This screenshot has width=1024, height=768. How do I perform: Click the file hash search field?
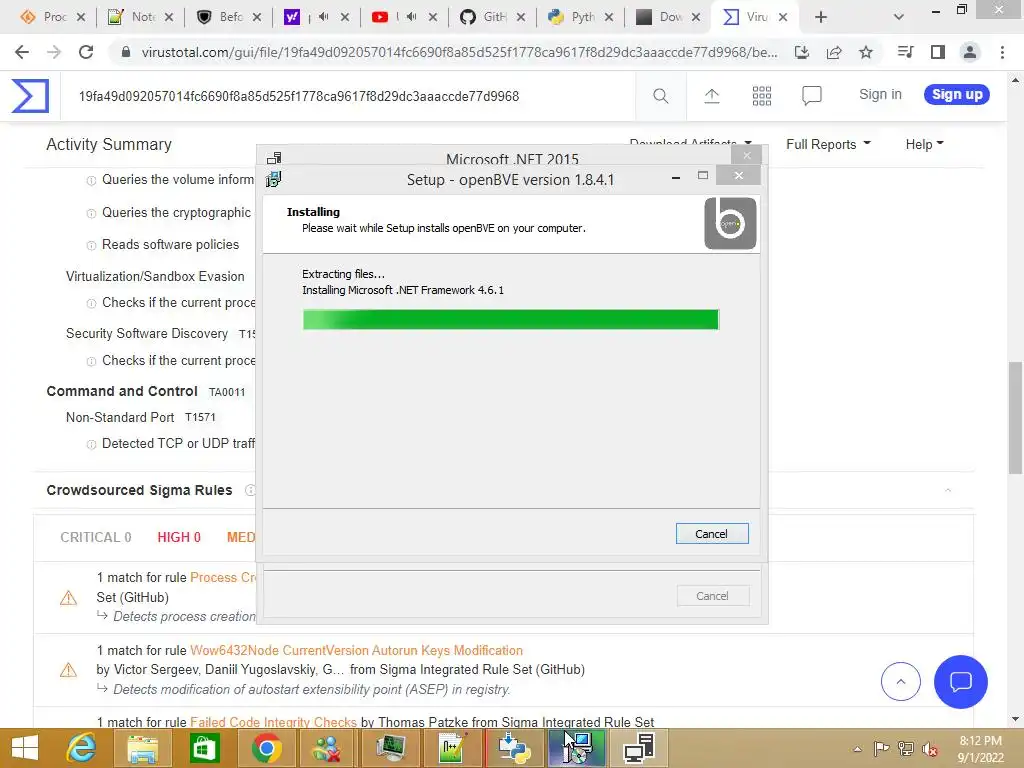click(x=348, y=97)
